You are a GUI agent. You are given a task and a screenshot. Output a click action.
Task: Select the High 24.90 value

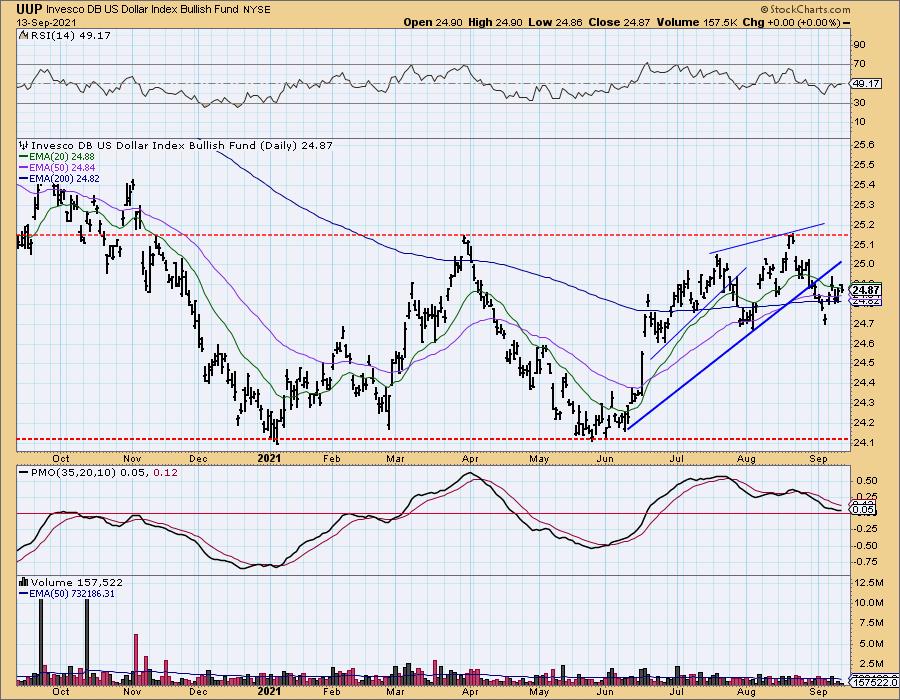coord(495,22)
